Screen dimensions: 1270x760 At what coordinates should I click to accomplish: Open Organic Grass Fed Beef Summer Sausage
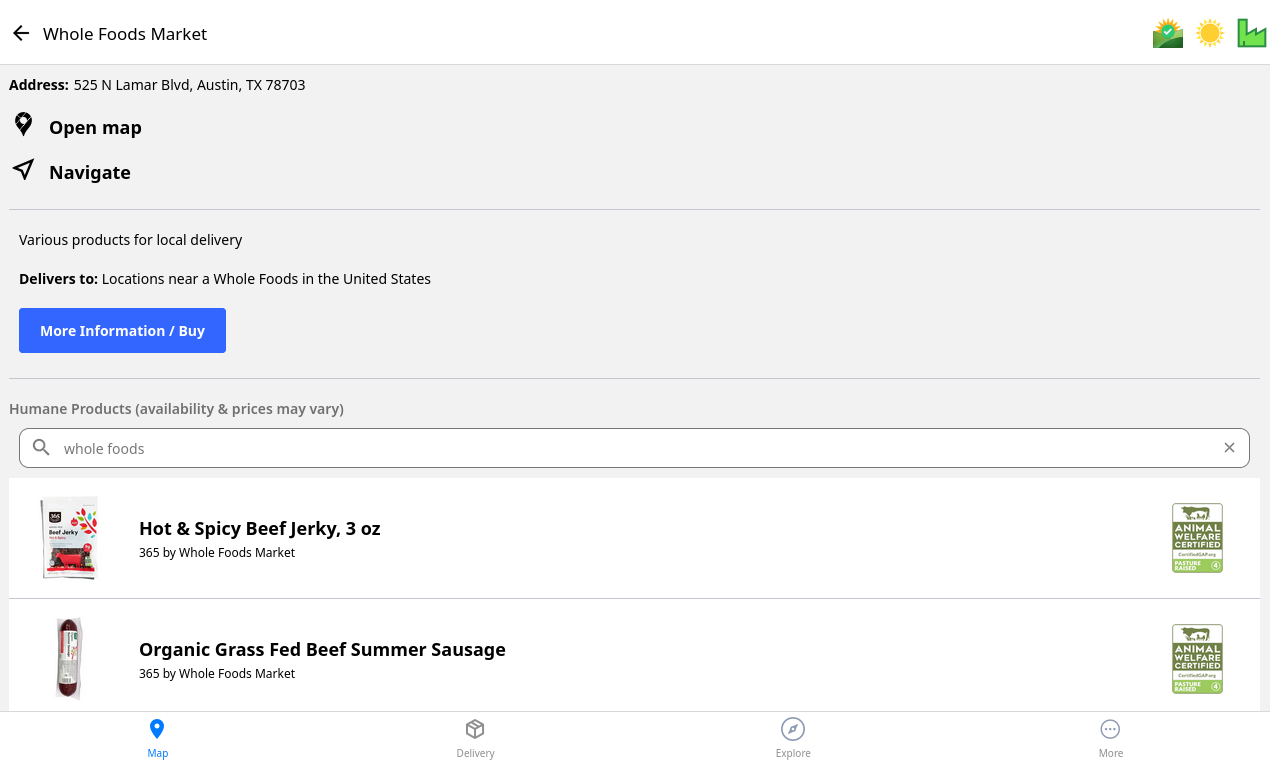(x=634, y=655)
